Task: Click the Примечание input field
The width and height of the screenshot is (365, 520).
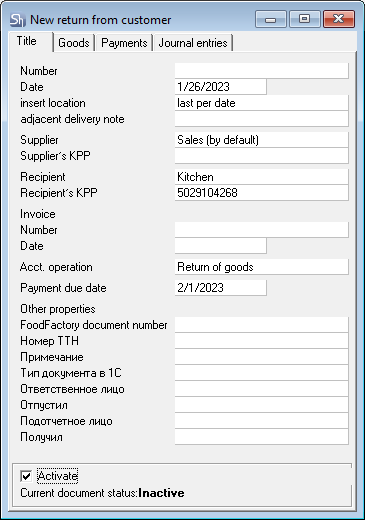Action: [x=262, y=357]
